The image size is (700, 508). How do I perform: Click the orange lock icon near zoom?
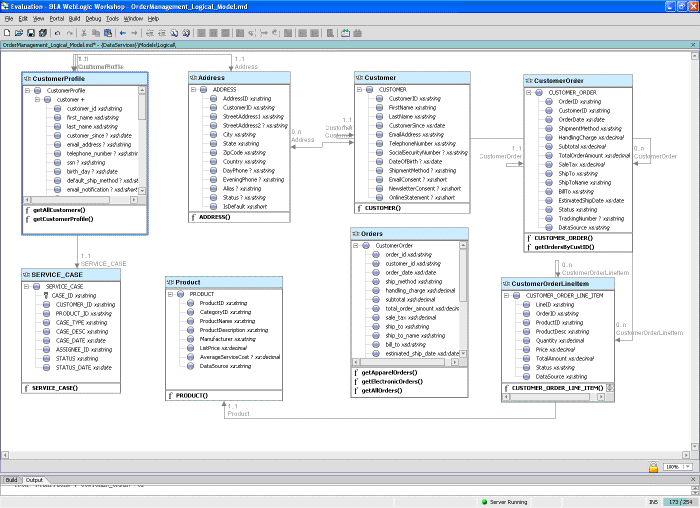coord(653,467)
